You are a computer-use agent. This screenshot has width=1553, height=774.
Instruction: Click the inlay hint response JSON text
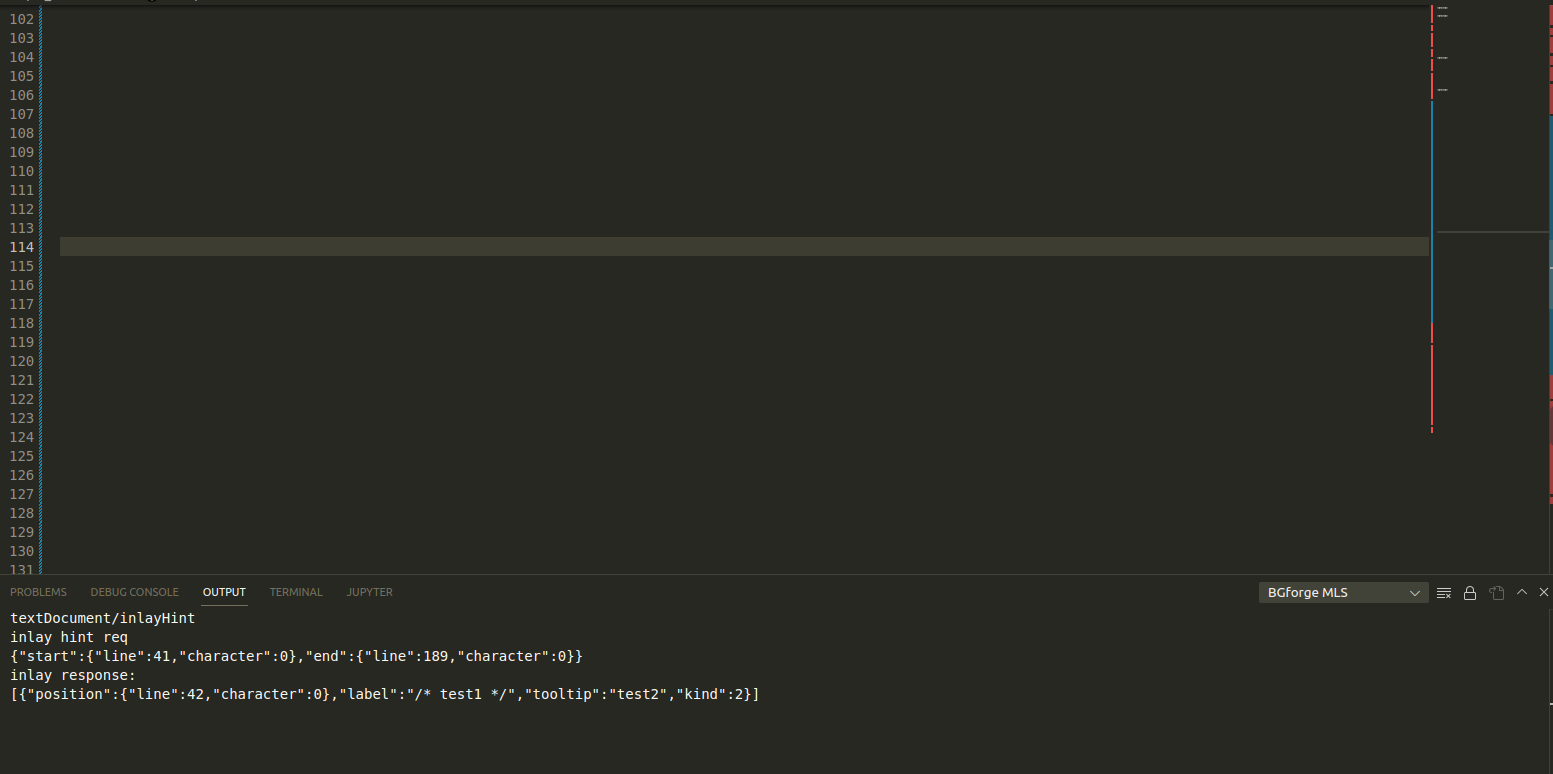click(385, 693)
